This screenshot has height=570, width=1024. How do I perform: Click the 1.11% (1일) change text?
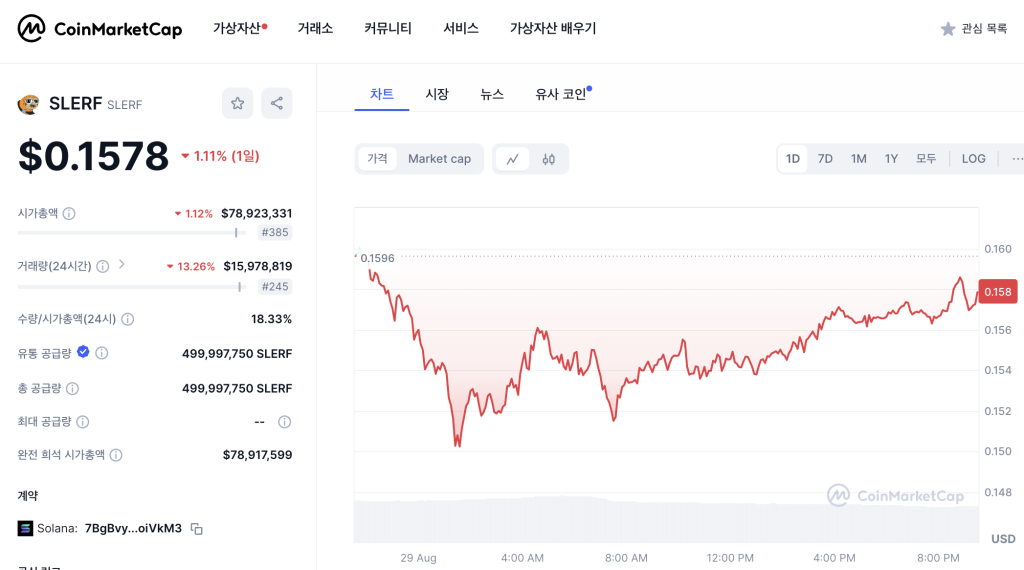221,156
